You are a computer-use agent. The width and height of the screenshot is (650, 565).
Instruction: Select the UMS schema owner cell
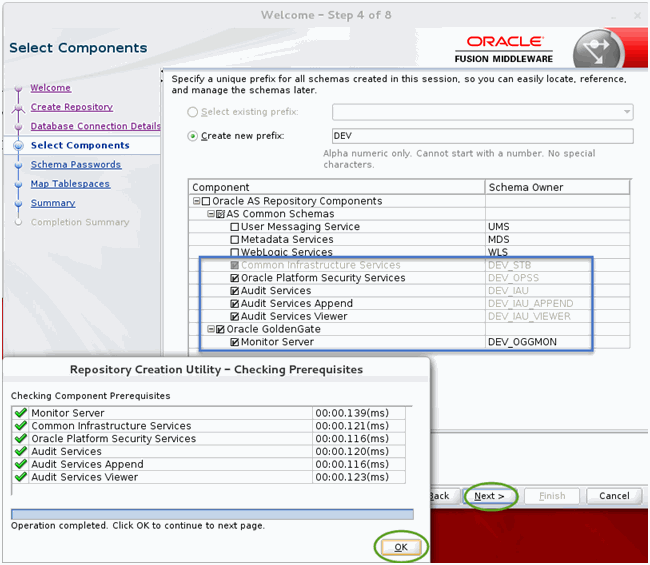558,227
